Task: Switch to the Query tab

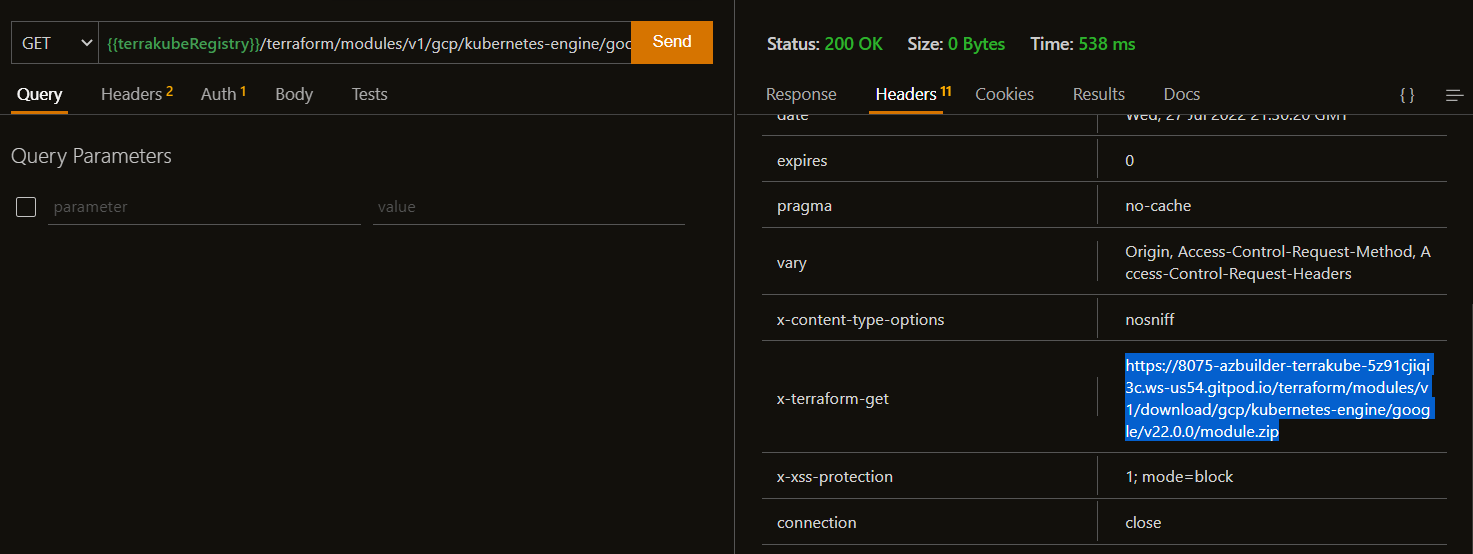Action: coord(39,95)
